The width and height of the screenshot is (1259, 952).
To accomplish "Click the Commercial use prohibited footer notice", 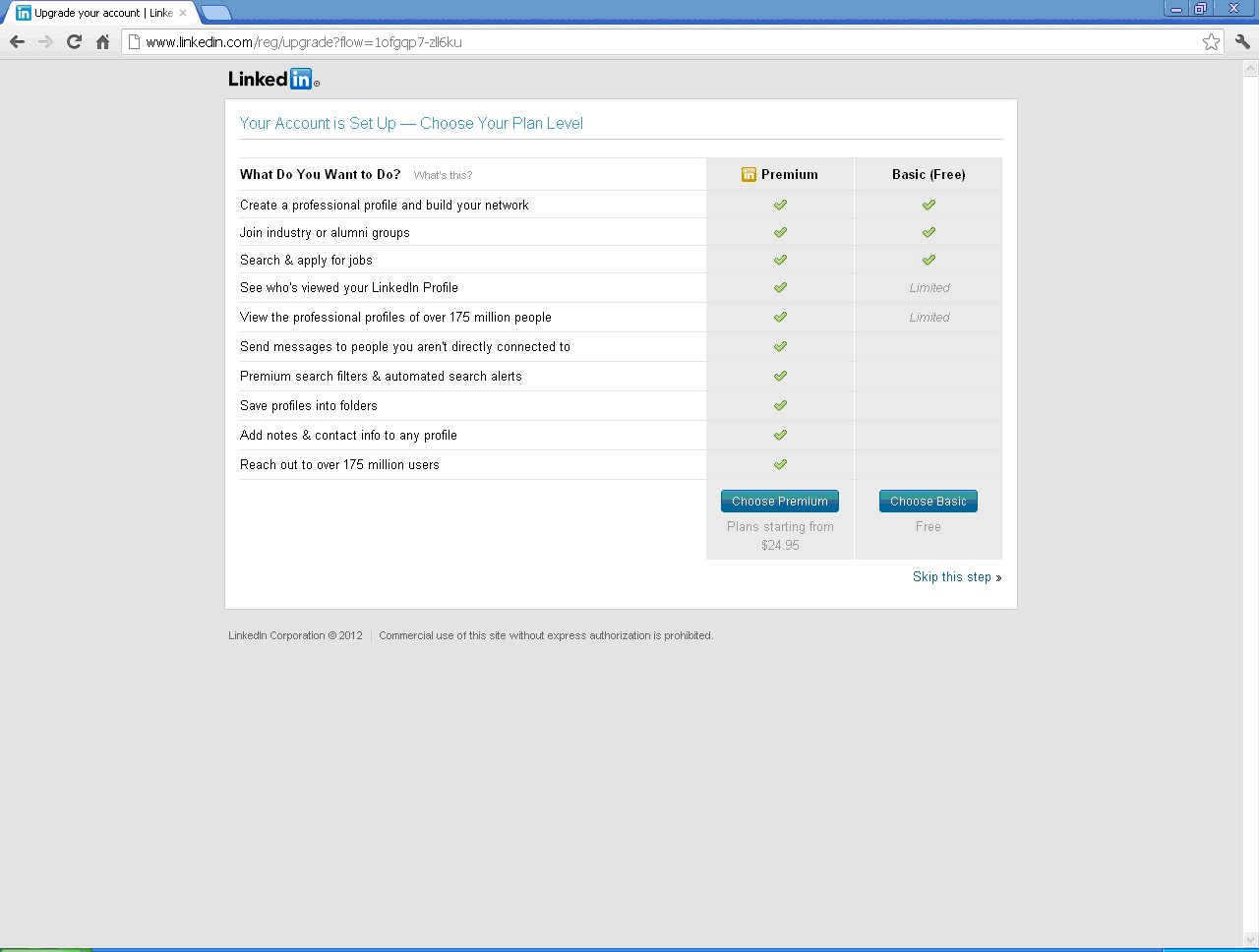I will (x=546, y=635).
